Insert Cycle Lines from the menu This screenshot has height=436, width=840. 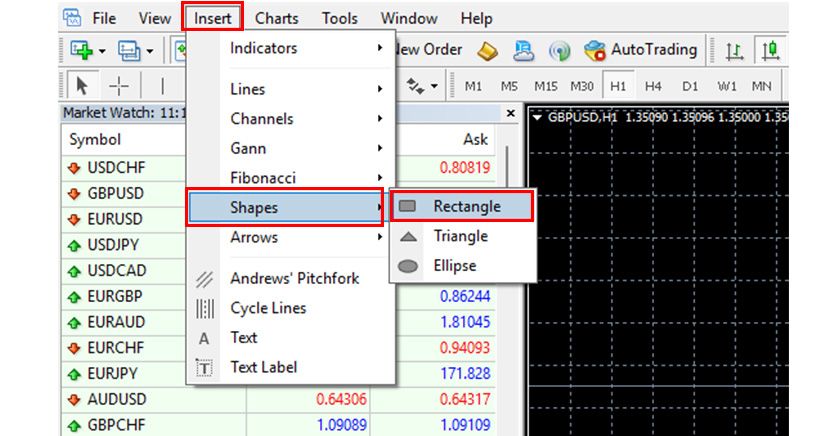(x=268, y=308)
